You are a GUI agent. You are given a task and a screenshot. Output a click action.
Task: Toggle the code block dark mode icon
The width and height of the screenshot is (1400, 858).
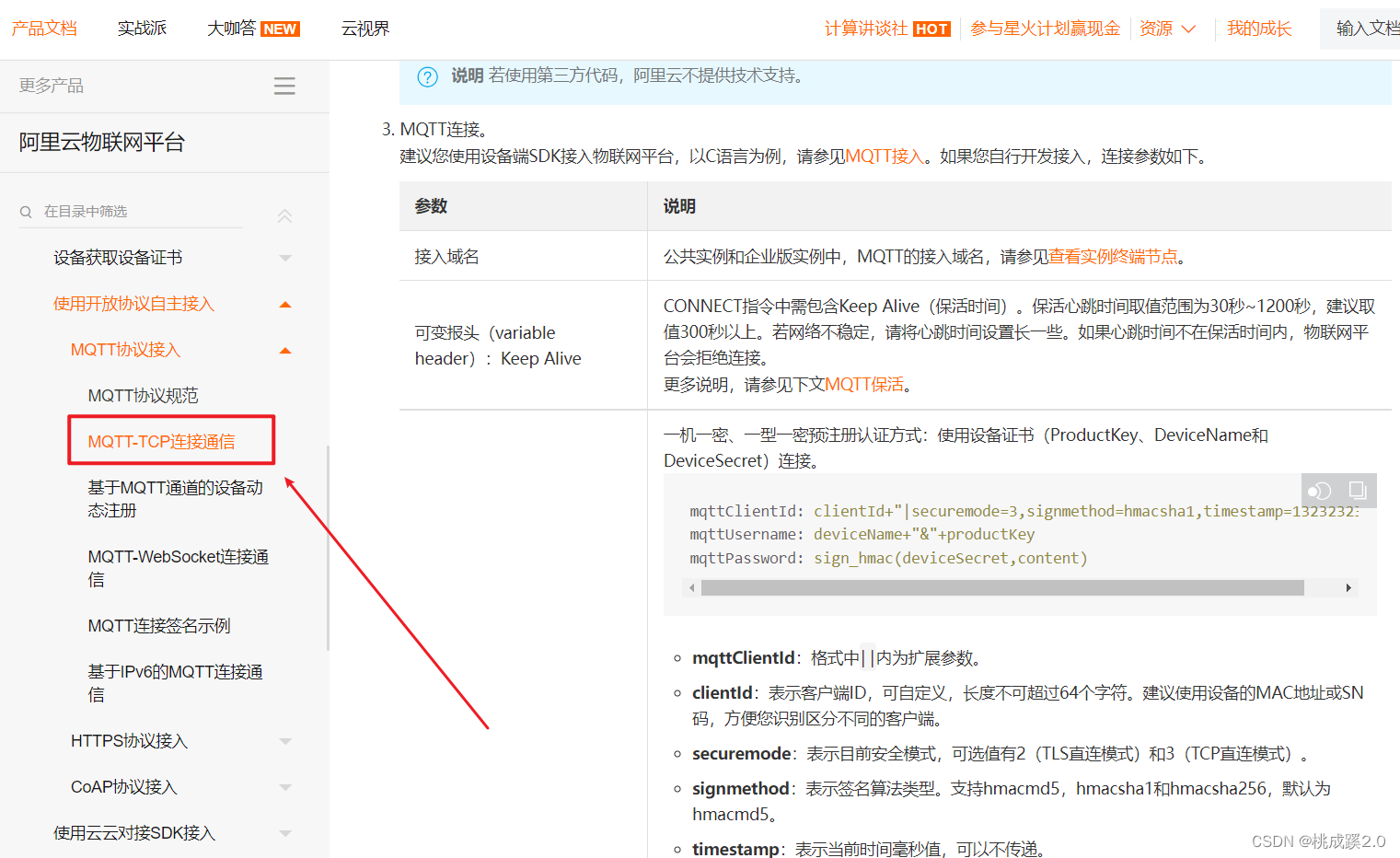pyautogui.click(x=1320, y=491)
